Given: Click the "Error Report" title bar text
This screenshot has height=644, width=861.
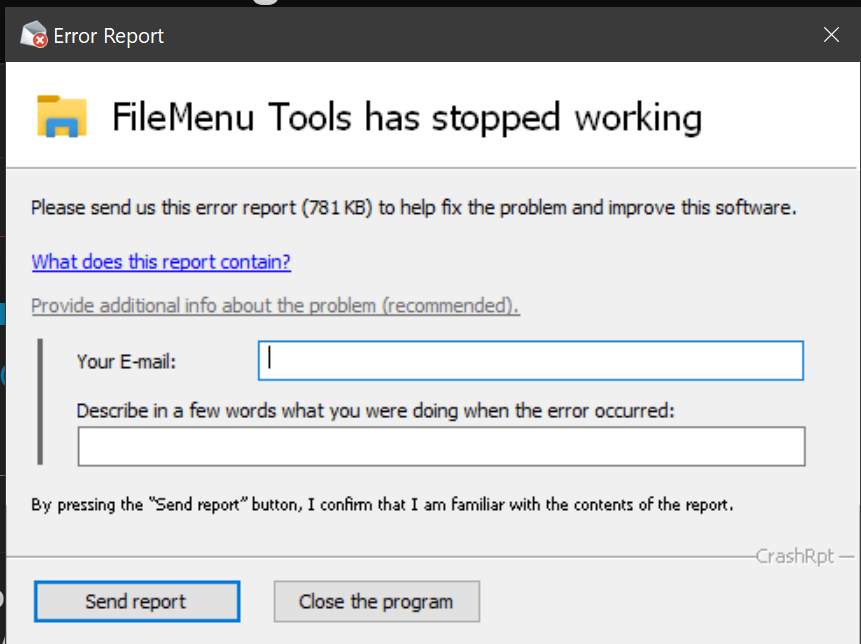Looking at the screenshot, I should 108,36.
